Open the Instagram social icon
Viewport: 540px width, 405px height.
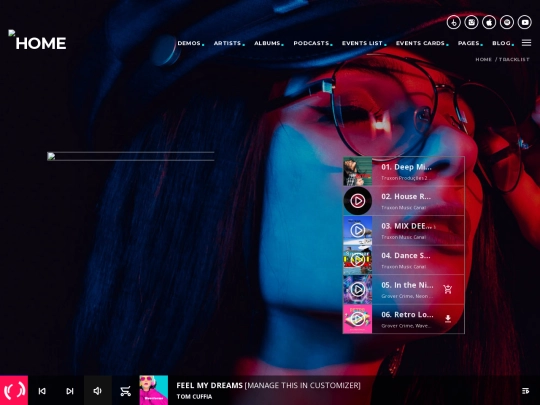click(471, 22)
